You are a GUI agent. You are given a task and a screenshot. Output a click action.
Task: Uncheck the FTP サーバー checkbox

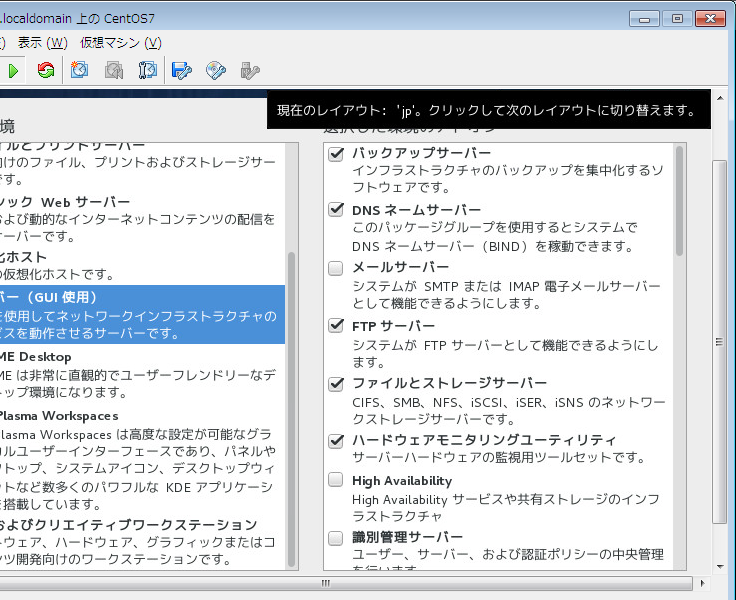click(x=336, y=325)
